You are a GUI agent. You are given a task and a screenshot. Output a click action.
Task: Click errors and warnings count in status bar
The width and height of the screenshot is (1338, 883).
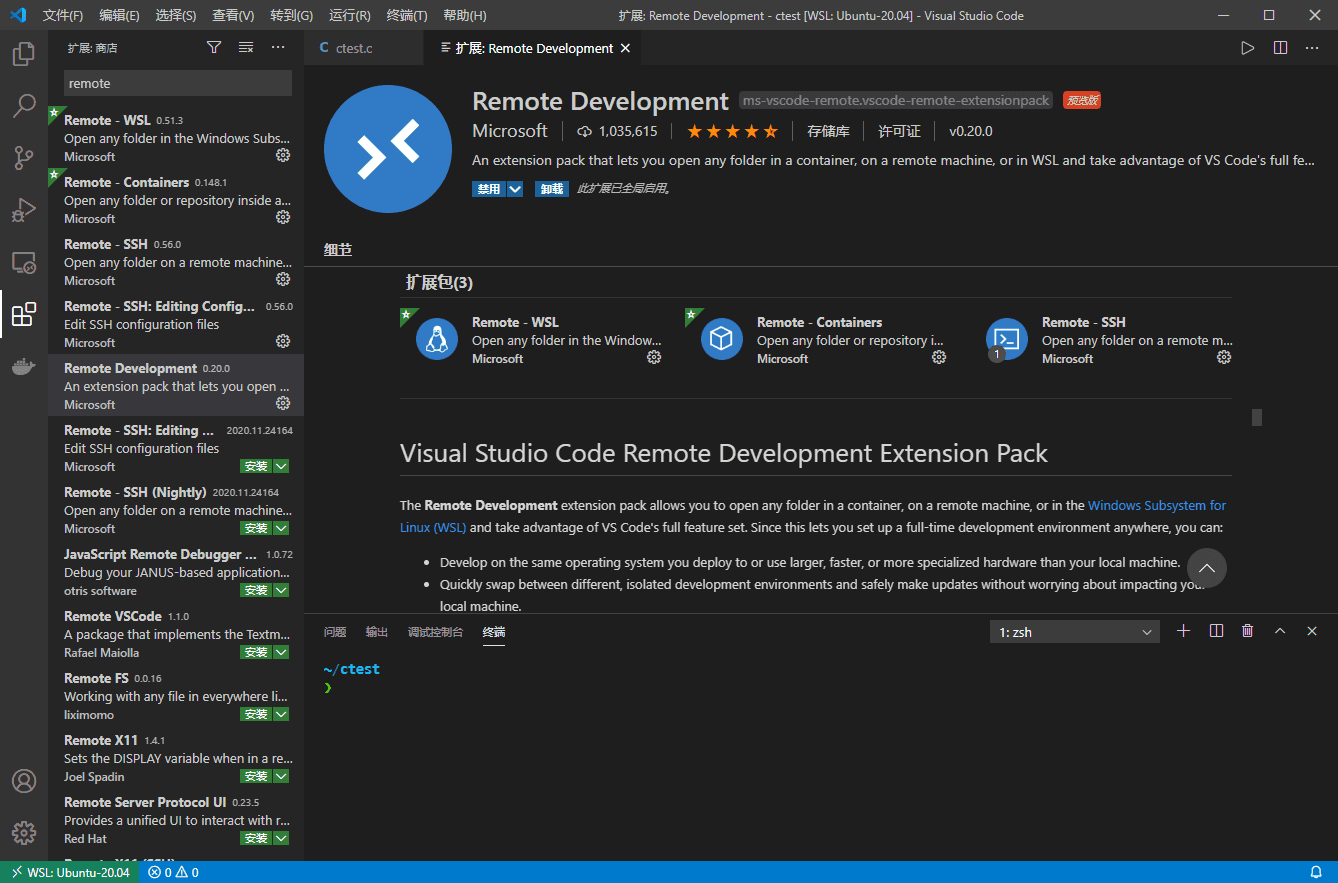click(x=174, y=872)
